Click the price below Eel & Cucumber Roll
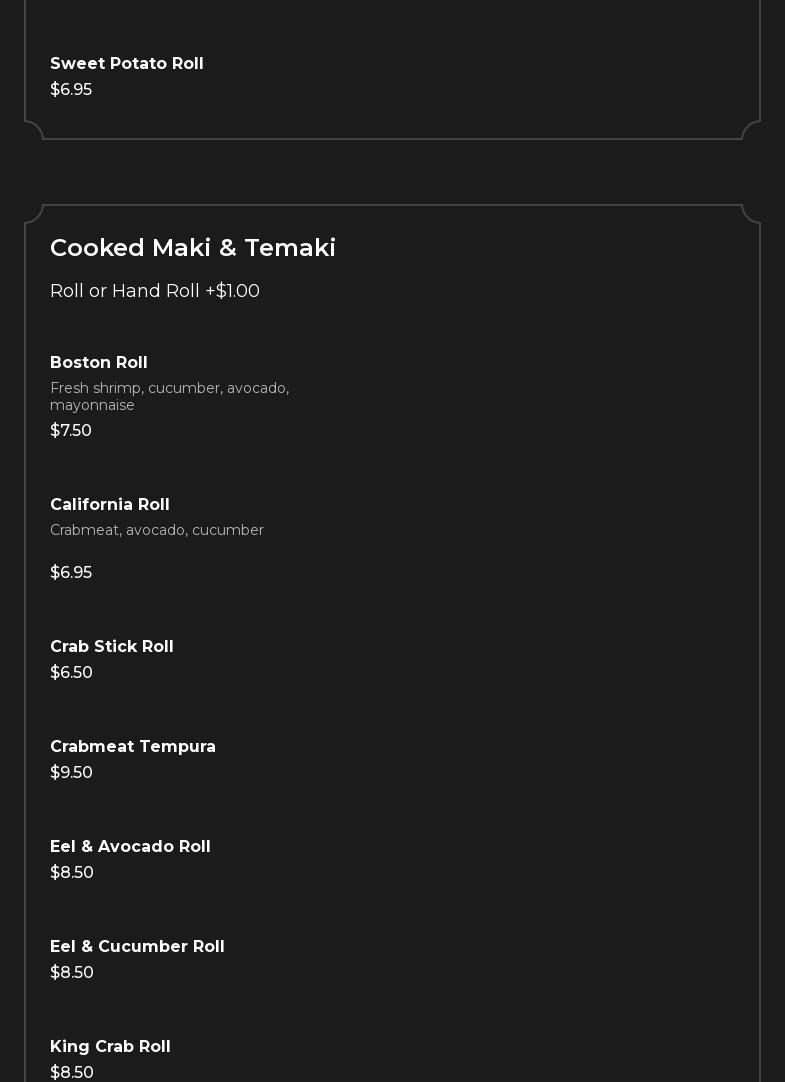The width and height of the screenshot is (785, 1082). [x=72, y=973]
